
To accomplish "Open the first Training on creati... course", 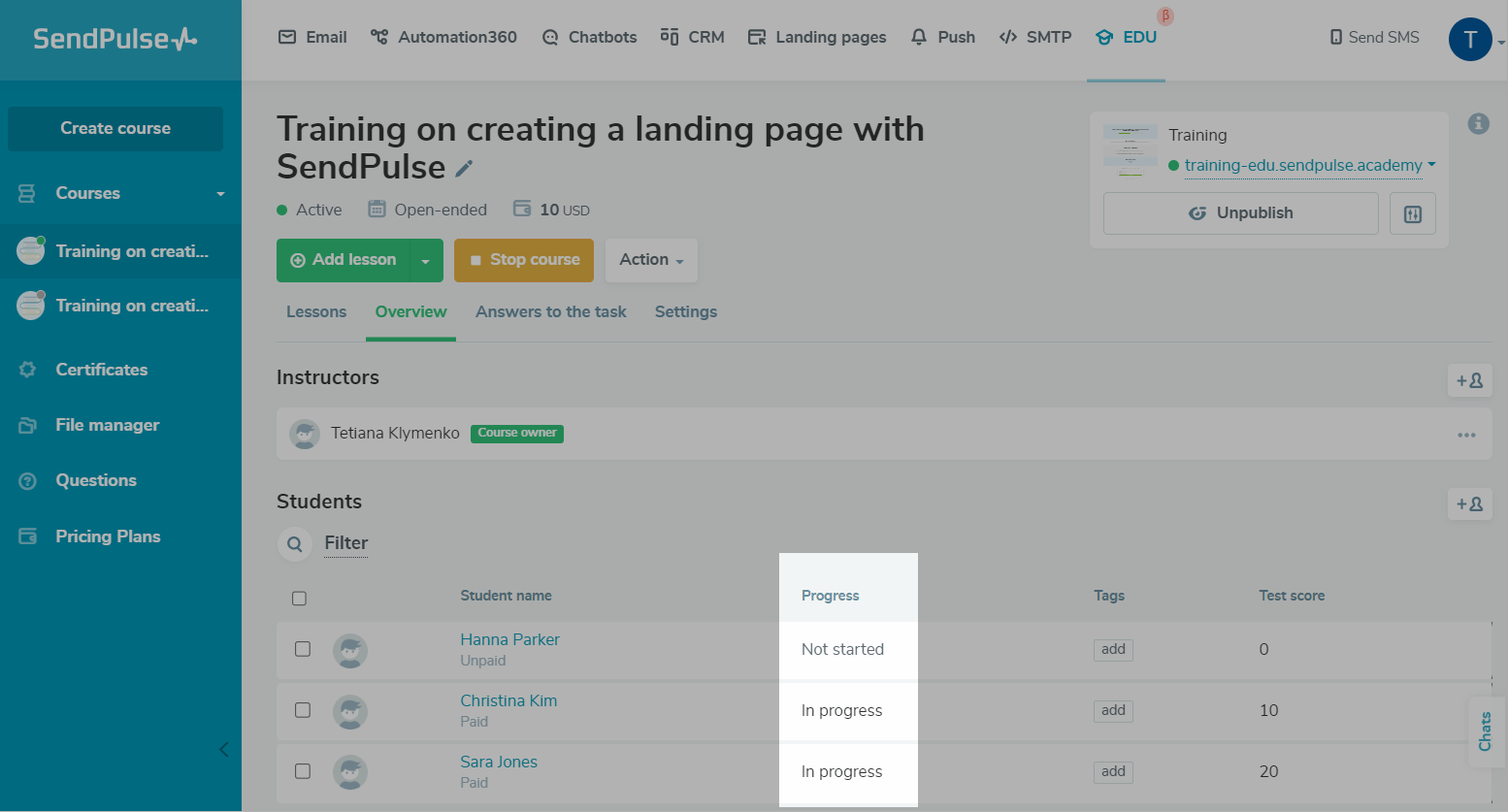I will coord(120,251).
